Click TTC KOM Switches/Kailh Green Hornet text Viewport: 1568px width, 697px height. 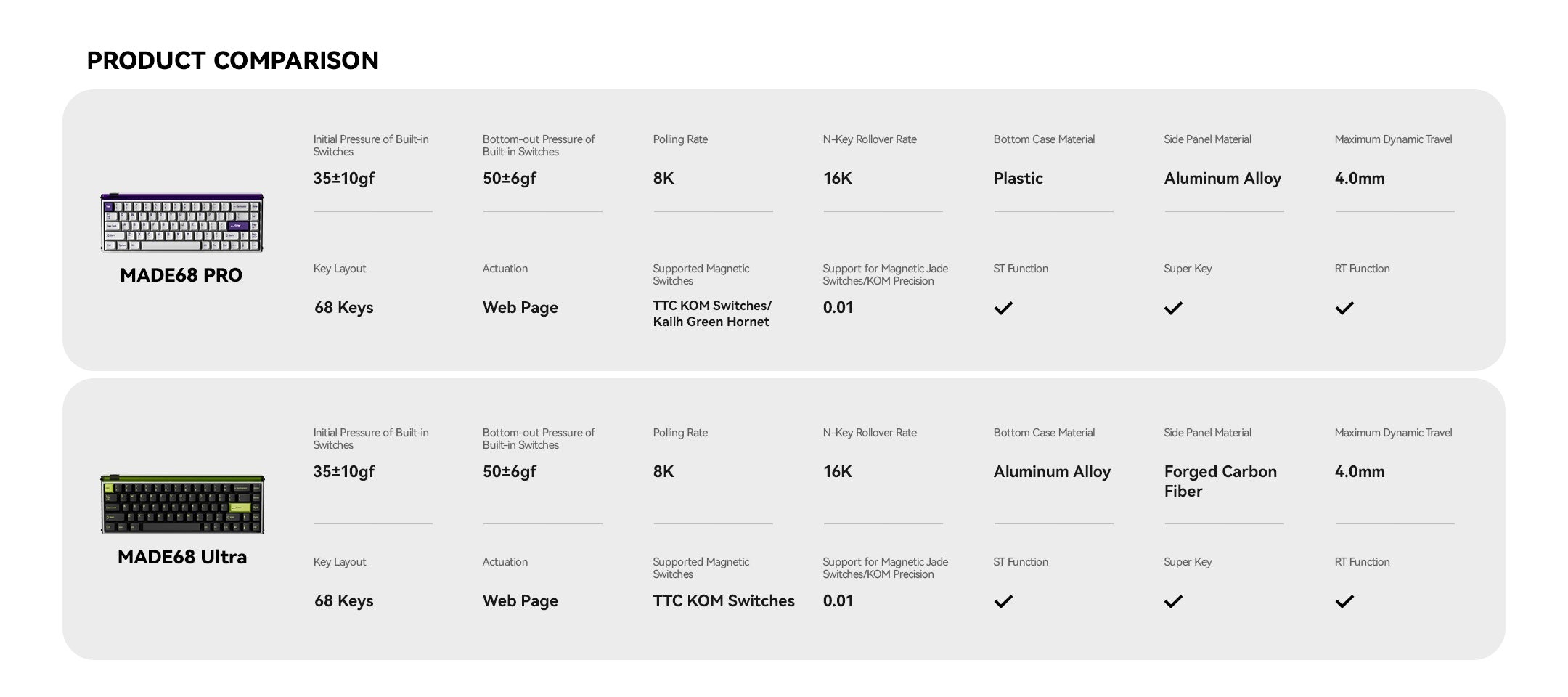711,314
